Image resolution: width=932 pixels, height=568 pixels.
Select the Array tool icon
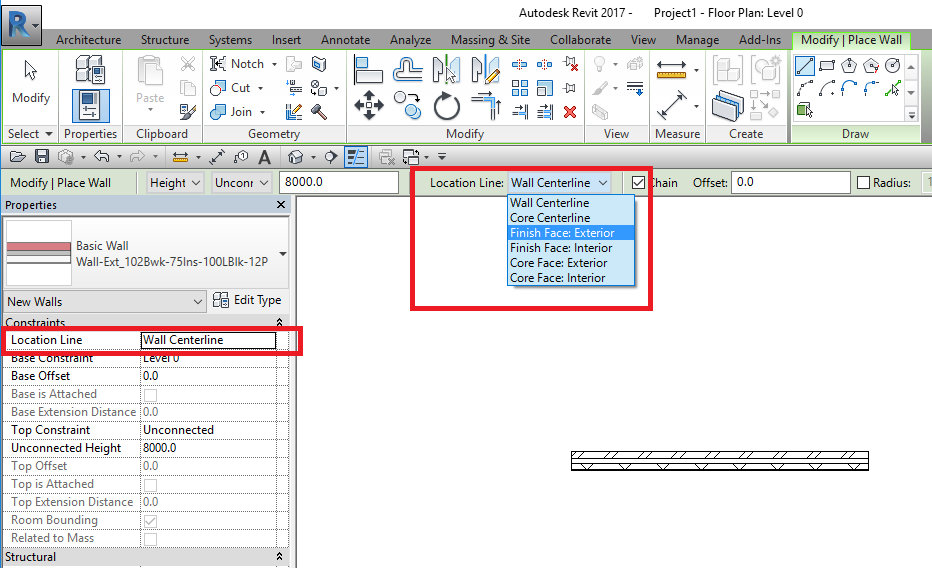click(519, 89)
